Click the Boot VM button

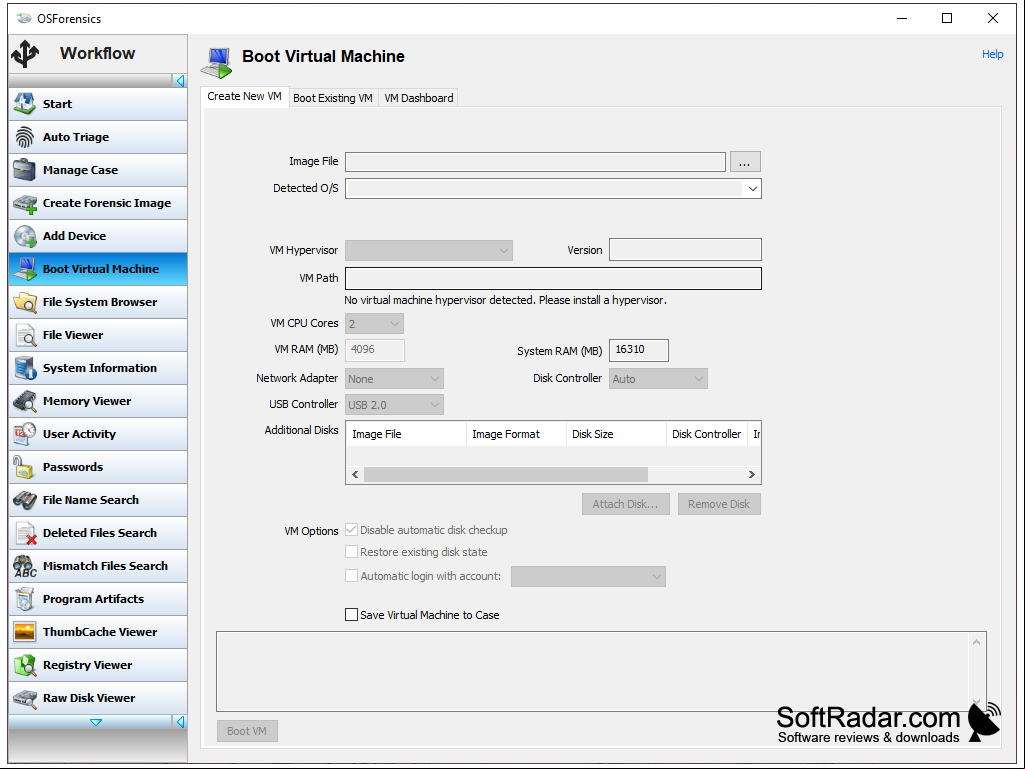click(247, 731)
